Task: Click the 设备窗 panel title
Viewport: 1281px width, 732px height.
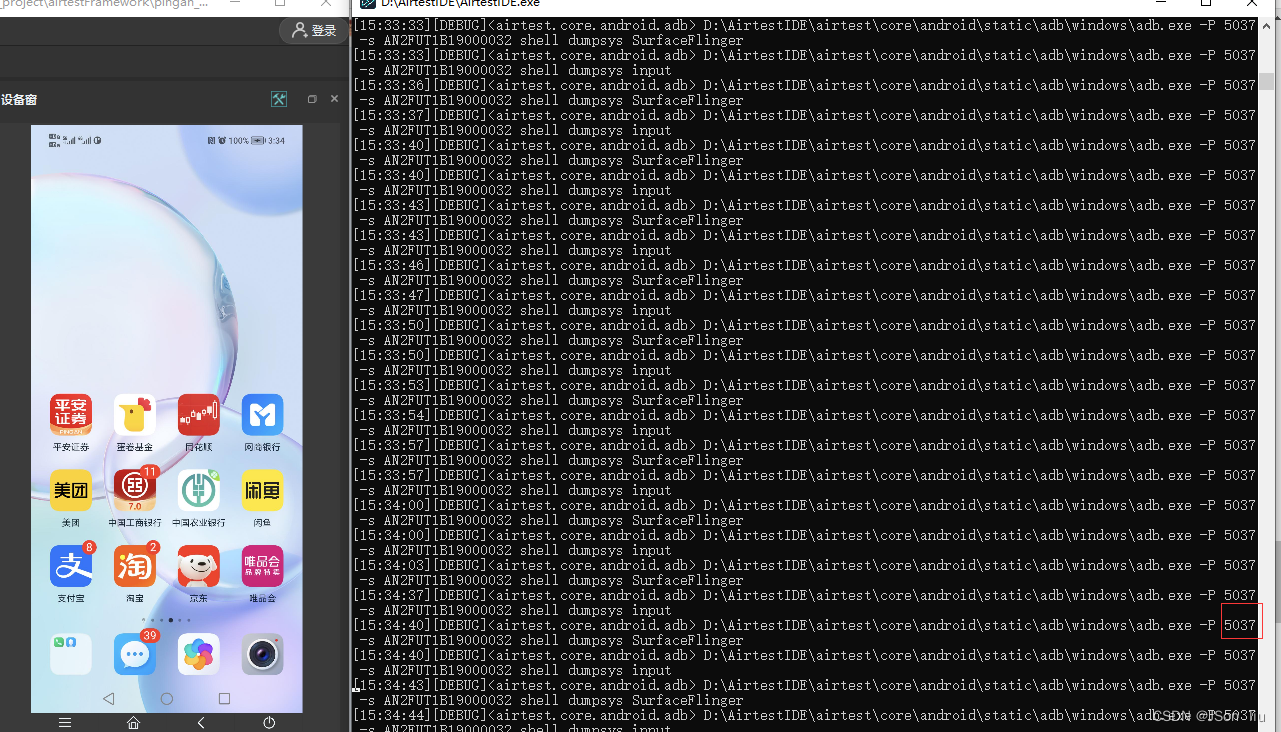Action: tap(19, 100)
